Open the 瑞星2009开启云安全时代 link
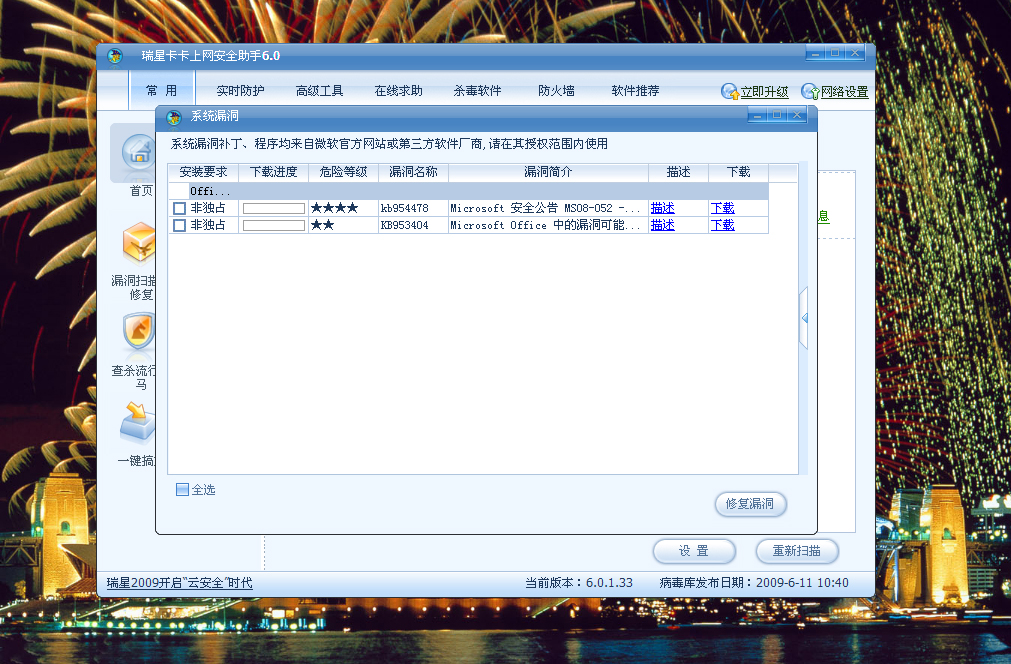The image size is (1011, 664). click(x=179, y=583)
